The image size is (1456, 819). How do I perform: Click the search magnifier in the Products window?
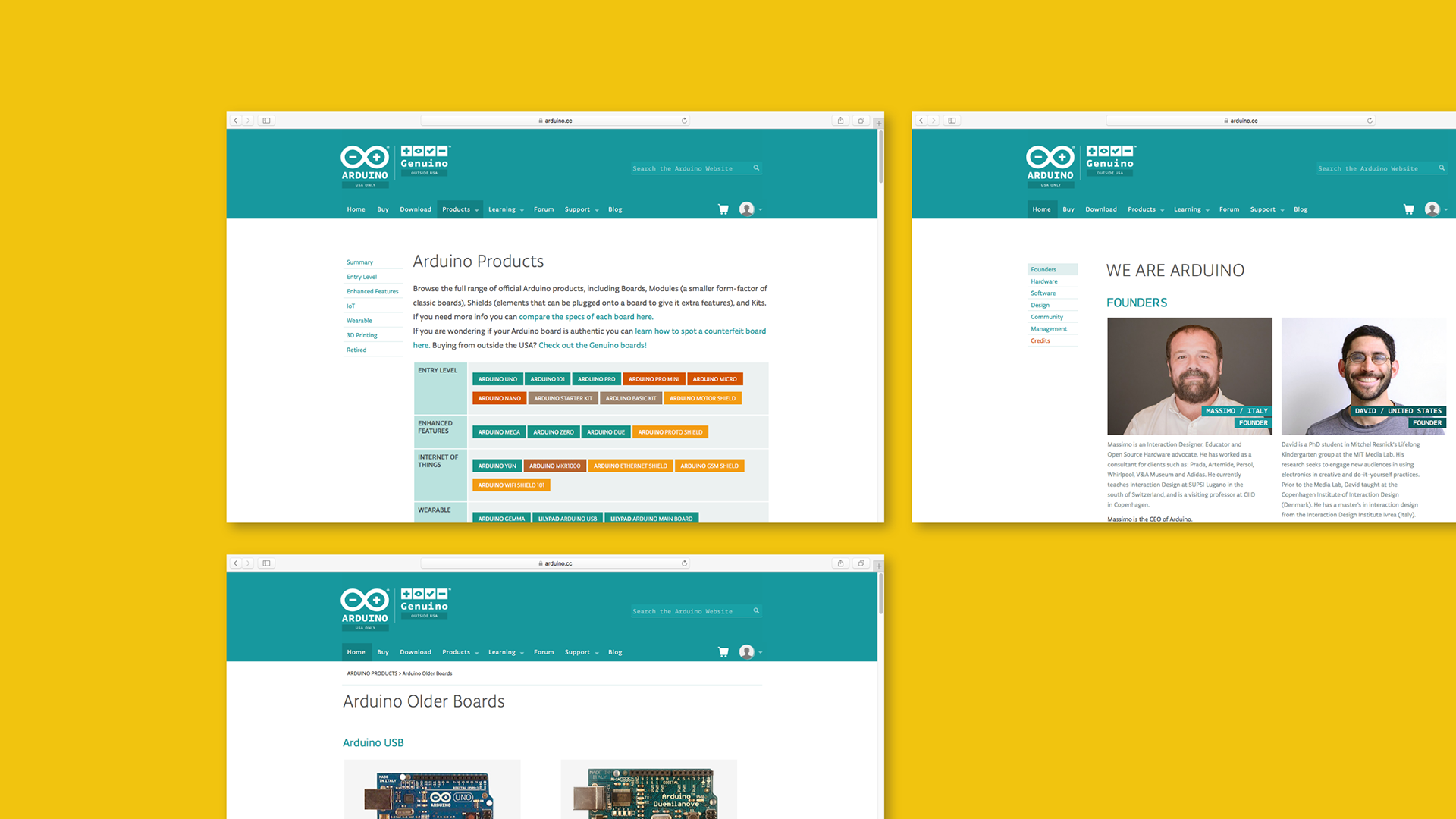pos(756,168)
